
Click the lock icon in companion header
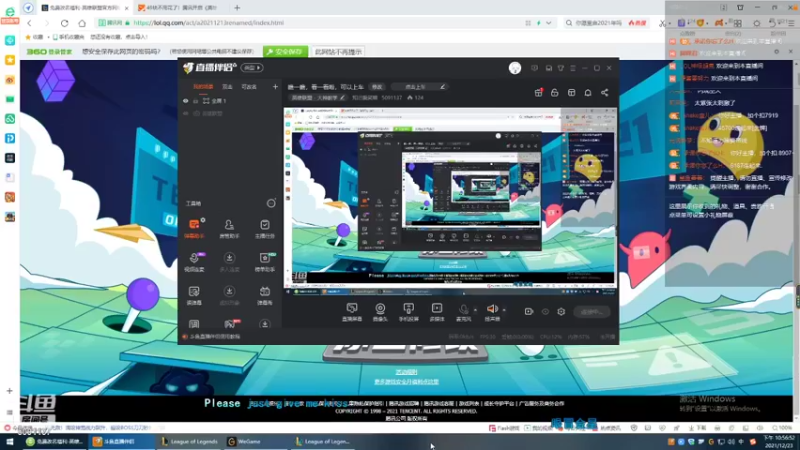coord(555,92)
